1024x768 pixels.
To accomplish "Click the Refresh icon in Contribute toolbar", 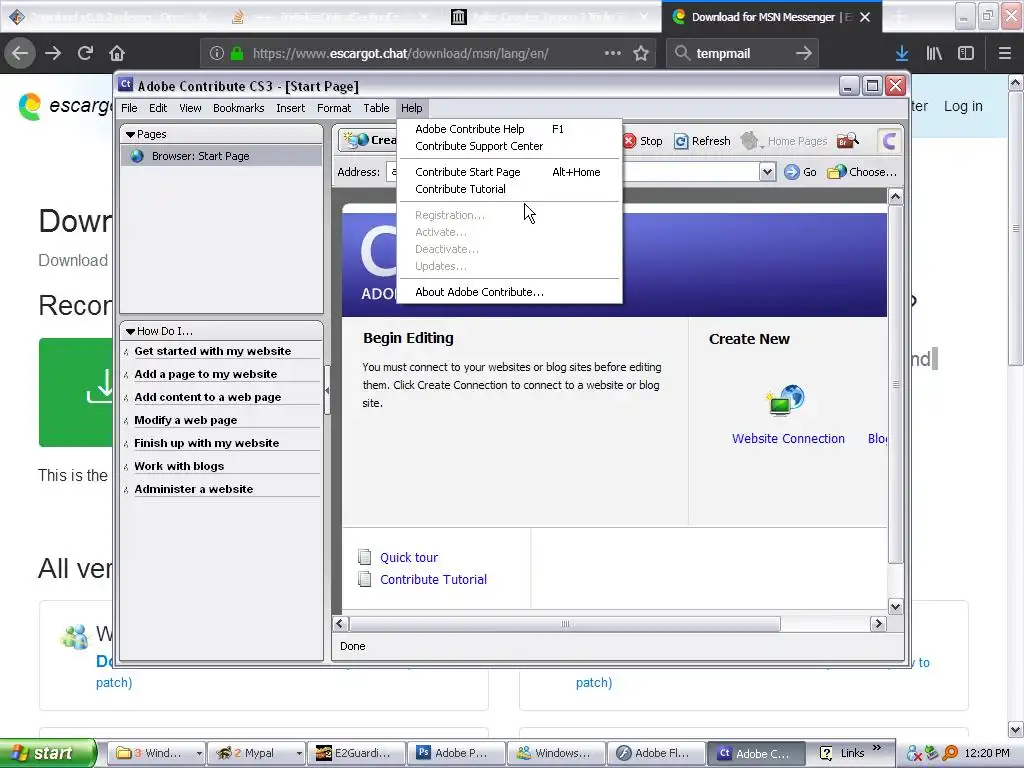I will (x=681, y=141).
